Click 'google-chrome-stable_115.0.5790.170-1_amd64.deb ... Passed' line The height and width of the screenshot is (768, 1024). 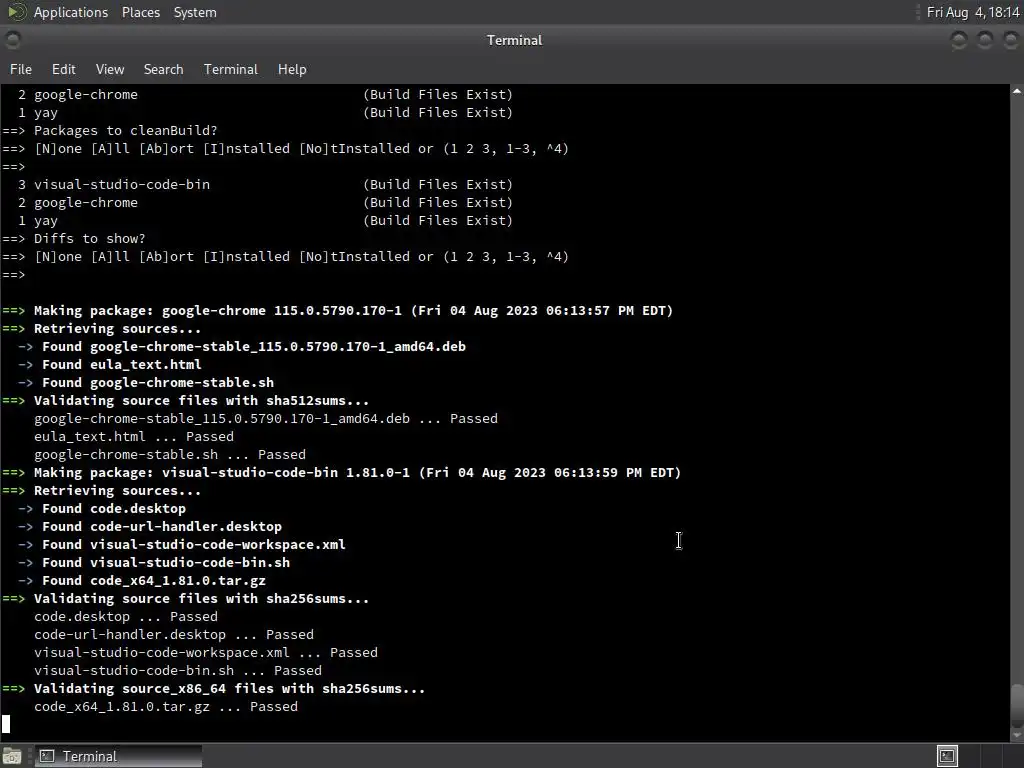(x=266, y=419)
